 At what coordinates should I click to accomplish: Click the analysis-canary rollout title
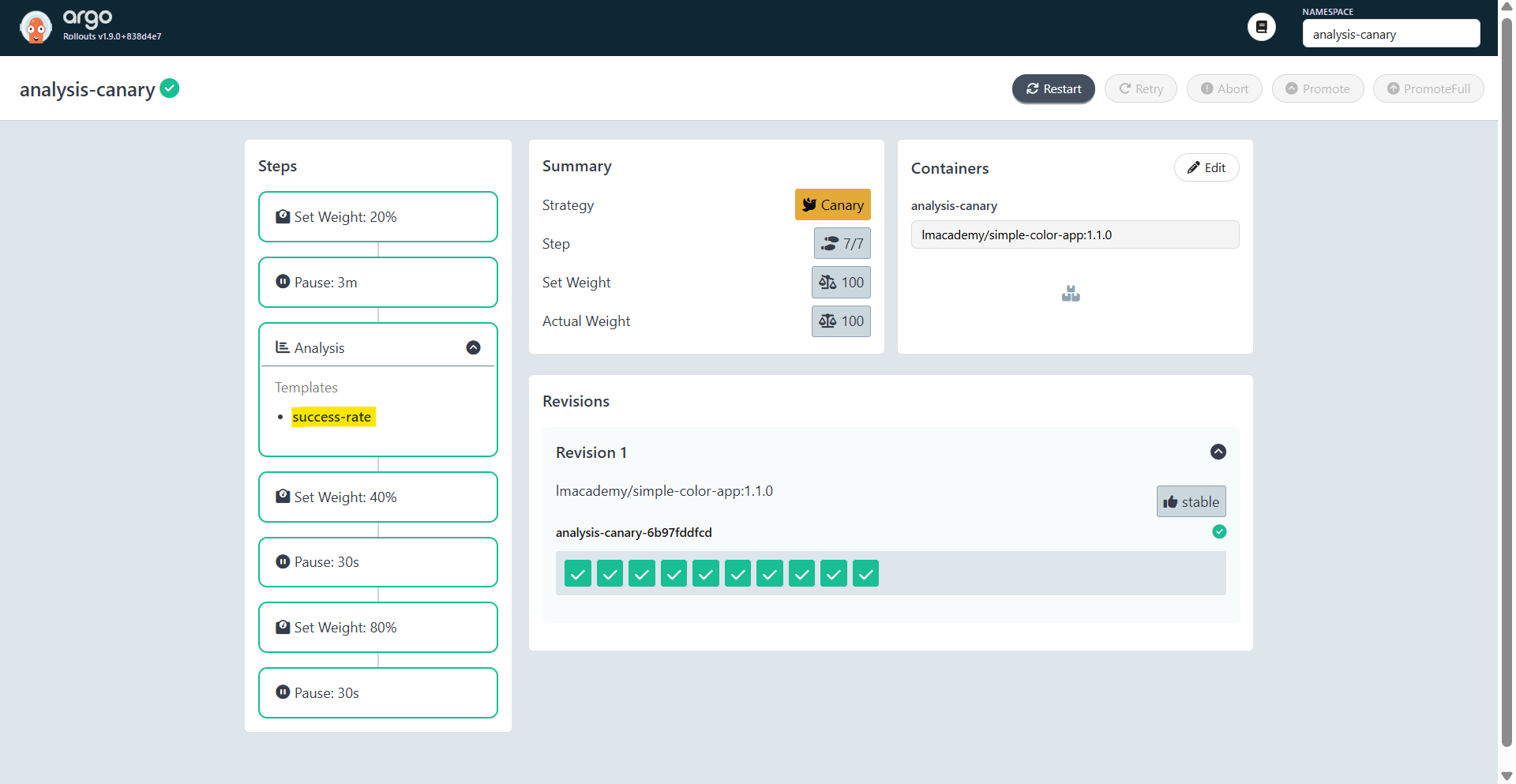click(88, 89)
